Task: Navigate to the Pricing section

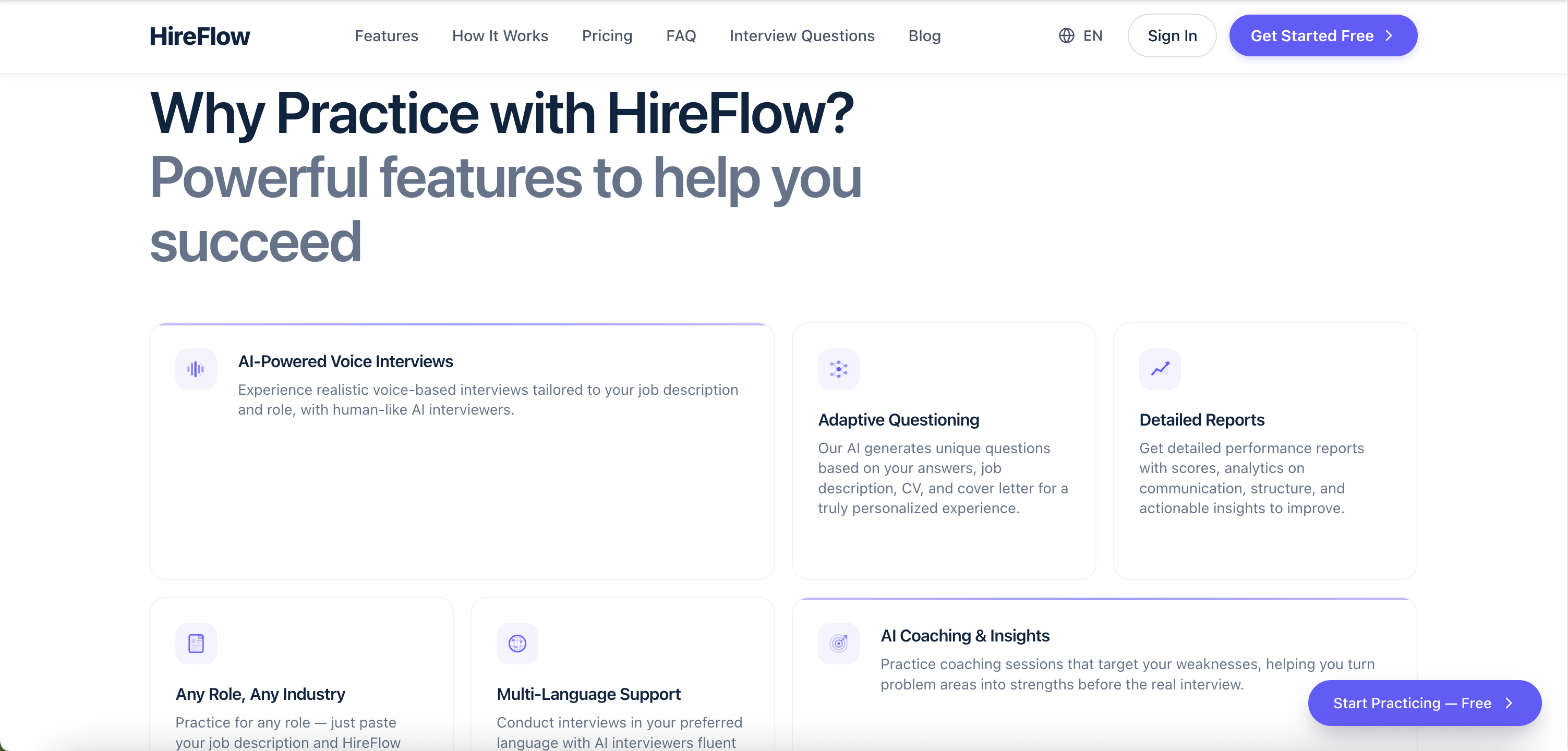Action: point(607,36)
